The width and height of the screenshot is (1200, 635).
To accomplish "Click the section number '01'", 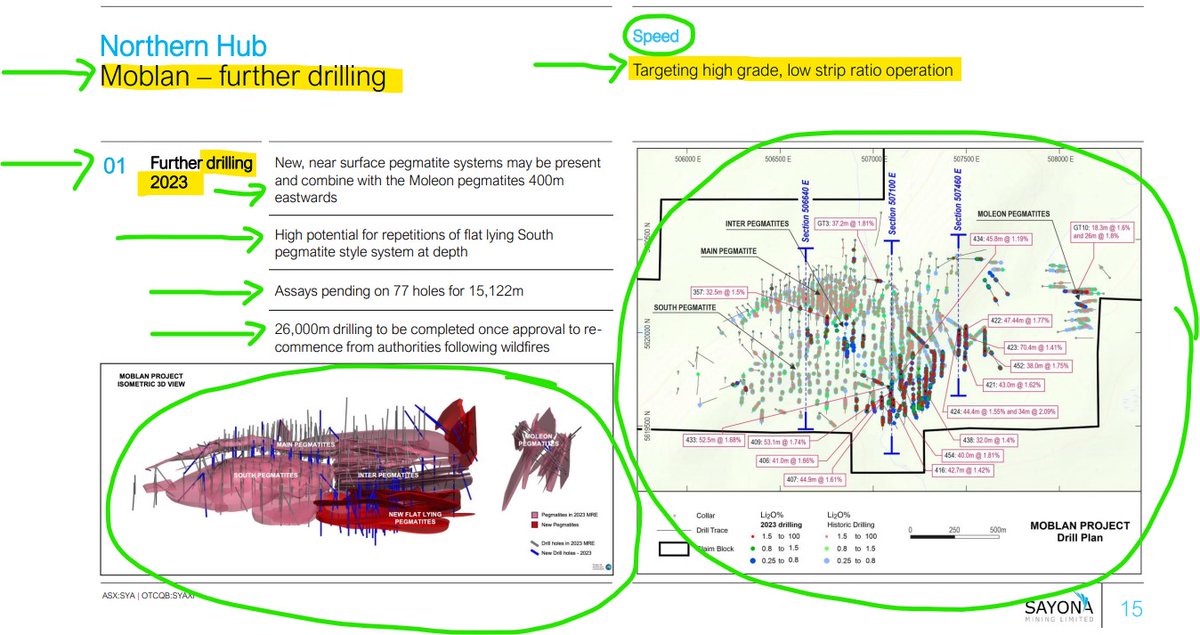I will [117, 167].
